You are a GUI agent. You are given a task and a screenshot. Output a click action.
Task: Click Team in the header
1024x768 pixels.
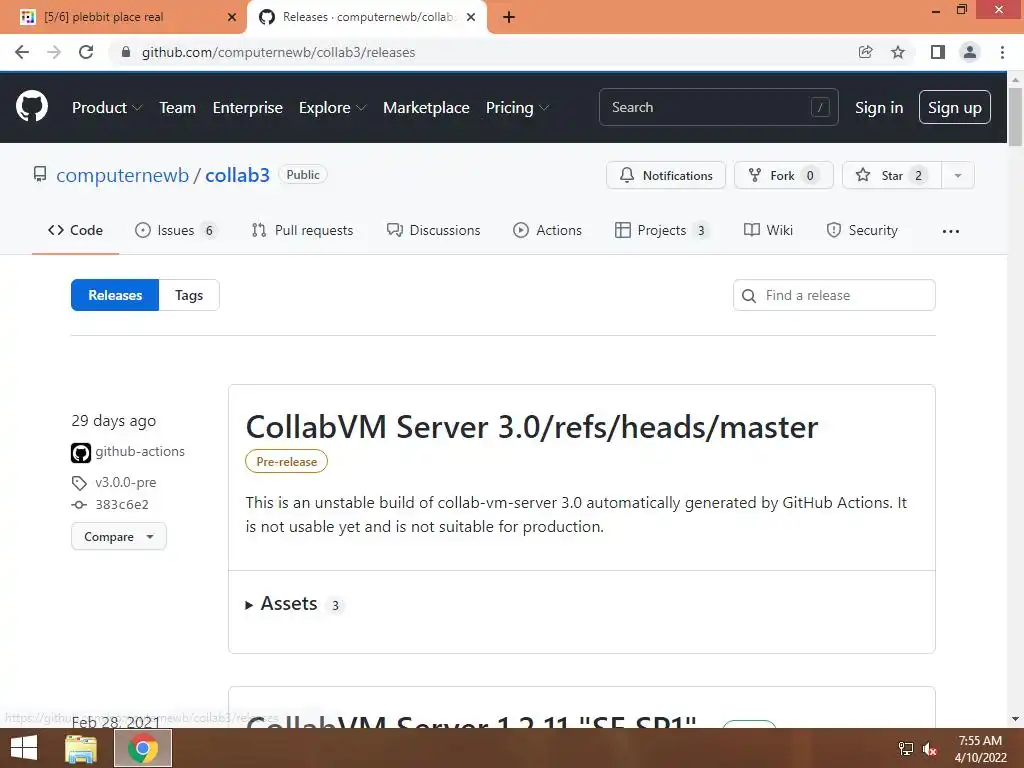178,108
